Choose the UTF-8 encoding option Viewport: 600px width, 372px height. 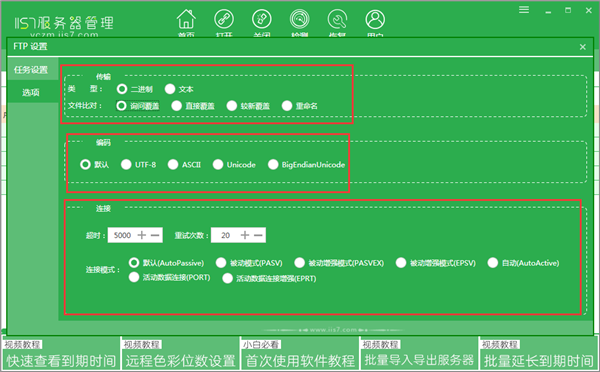(x=139, y=165)
